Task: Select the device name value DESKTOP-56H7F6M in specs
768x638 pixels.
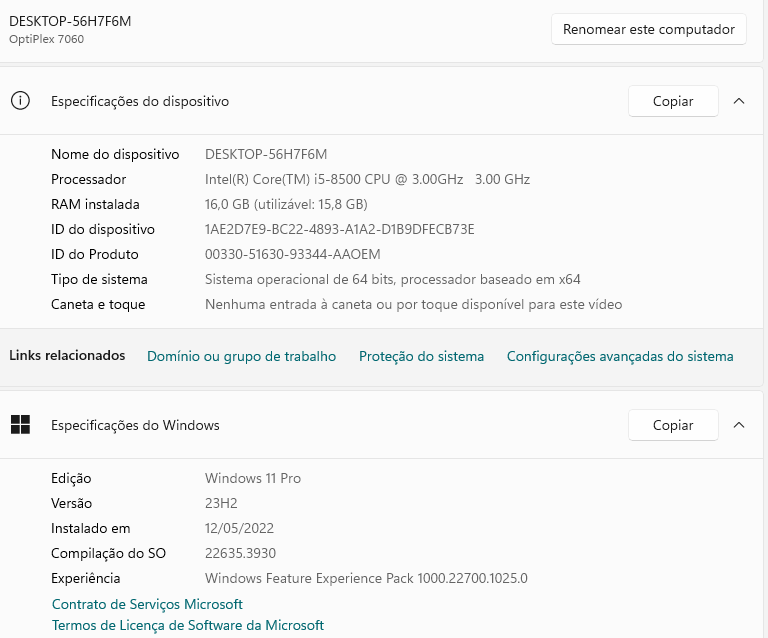Action: [x=266, y=154]
